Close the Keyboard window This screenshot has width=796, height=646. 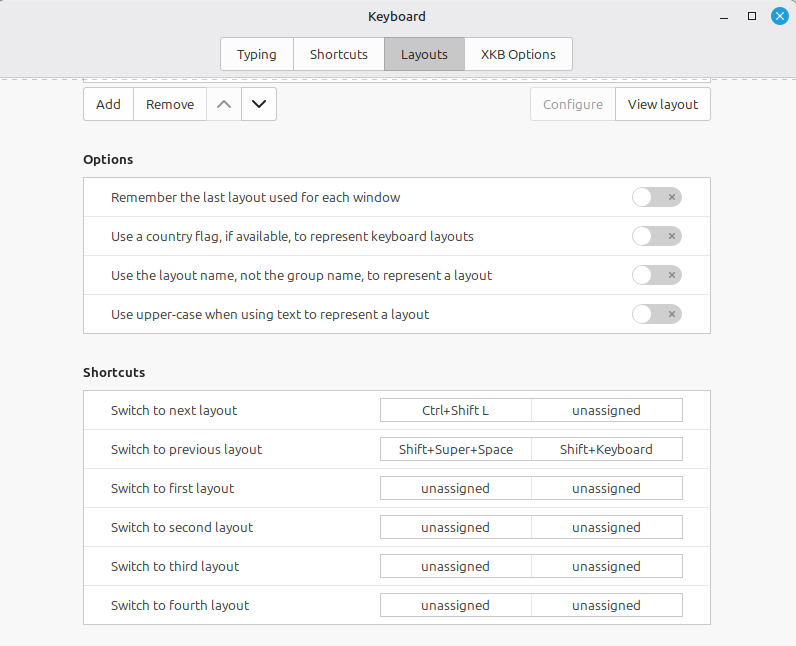click(x=780, y=16)
